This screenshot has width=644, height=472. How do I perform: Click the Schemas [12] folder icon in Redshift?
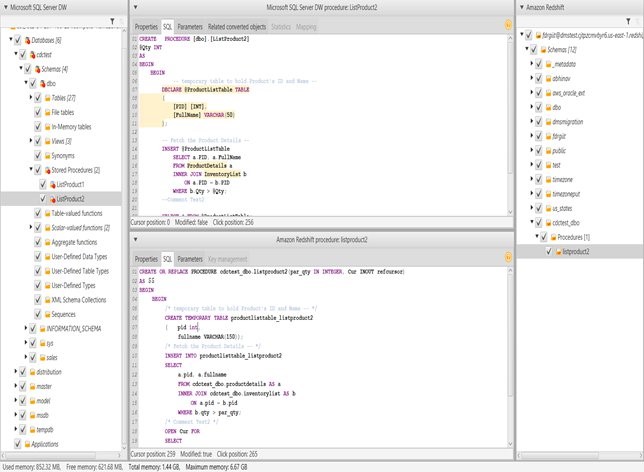click(x=543, y=50)
